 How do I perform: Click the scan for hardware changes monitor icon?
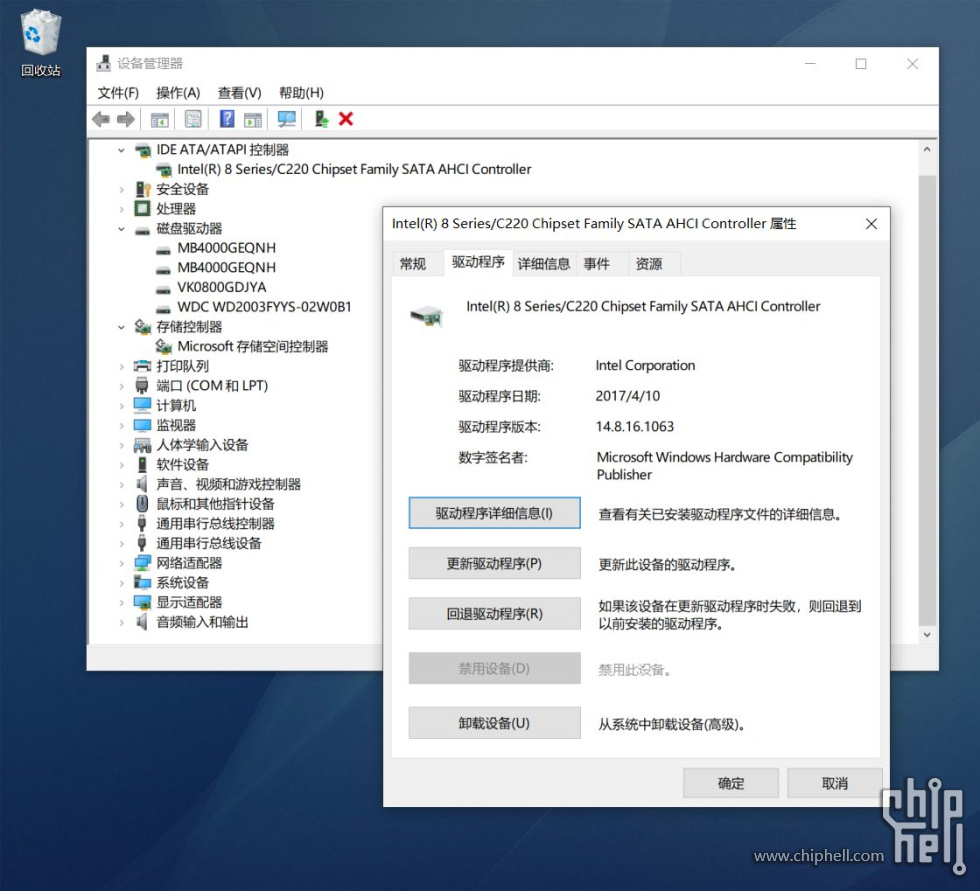tap(286, 119)
